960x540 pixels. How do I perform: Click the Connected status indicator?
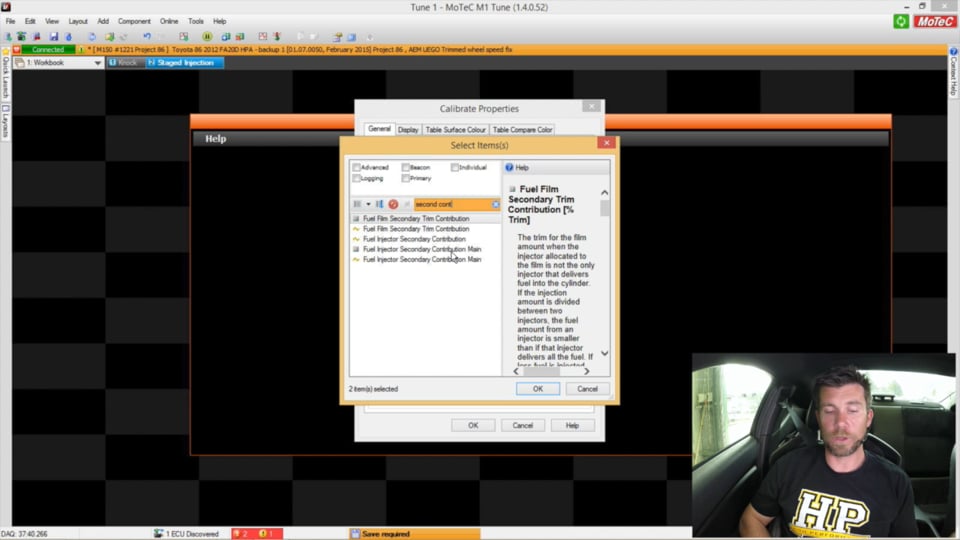click(x=48, y=50)
